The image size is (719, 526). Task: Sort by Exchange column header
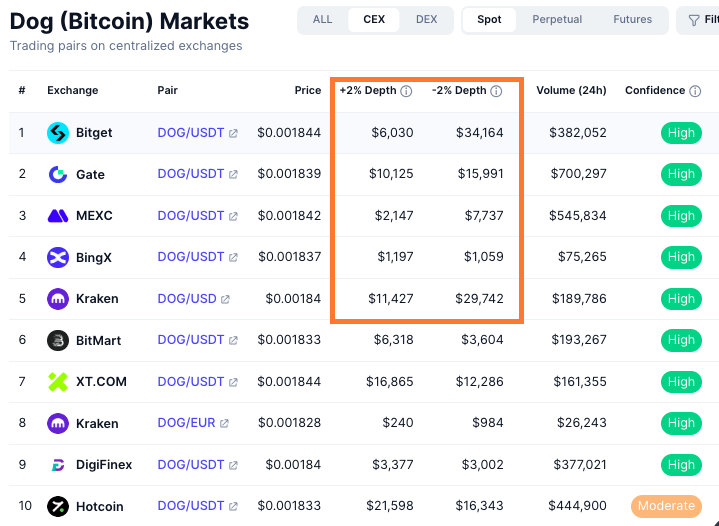point(72,90)
